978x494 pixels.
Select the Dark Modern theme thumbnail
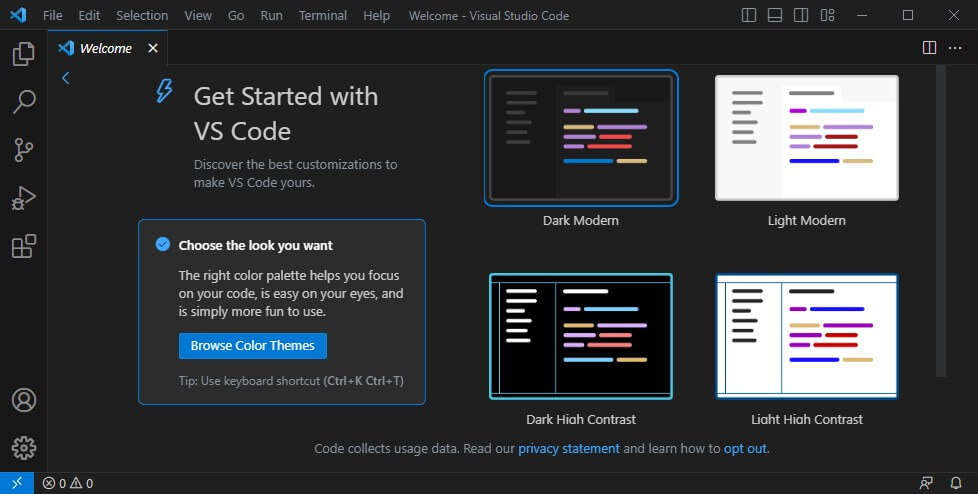[581, 138]
